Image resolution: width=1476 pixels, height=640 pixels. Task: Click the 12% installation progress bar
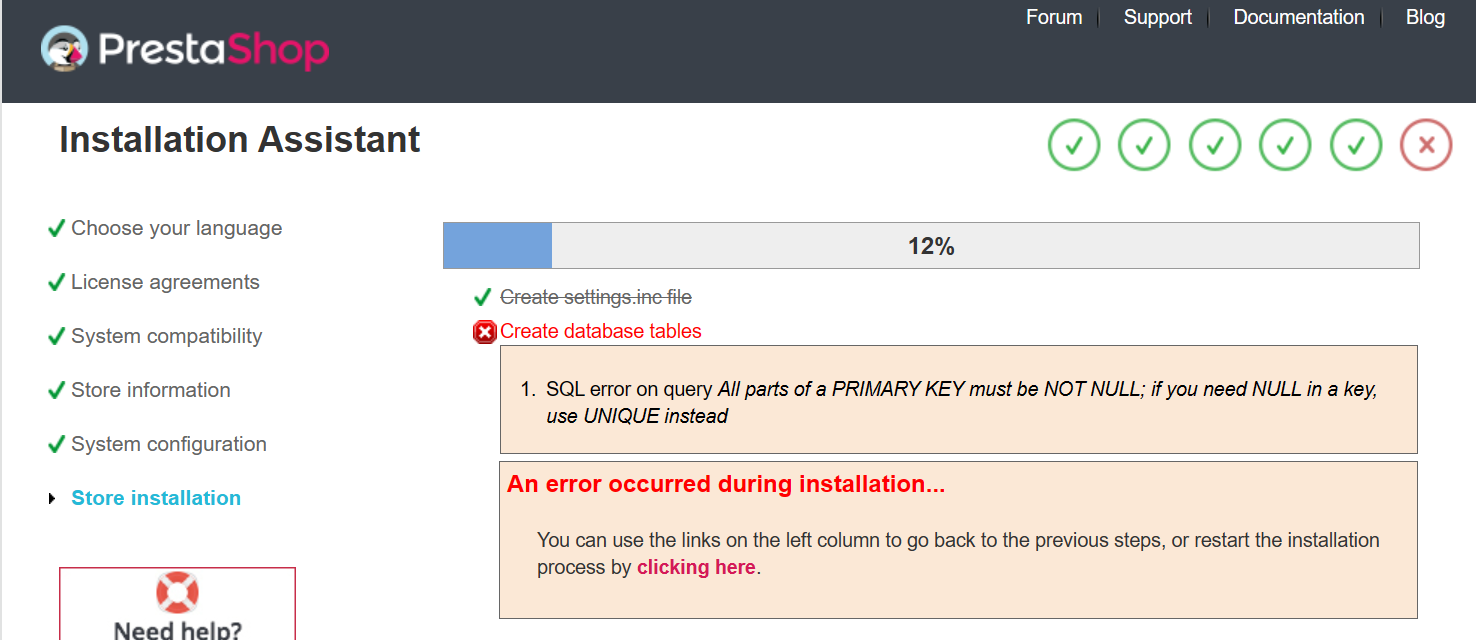(x=931, y=246)
